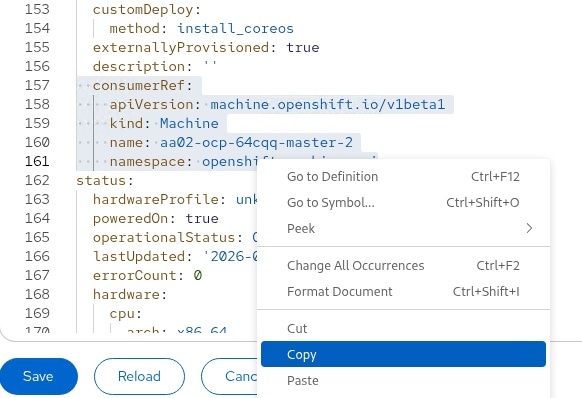The height and width of the screenshot is (398, 582).
Task: Click the customDeploy key
Action: 143,10
